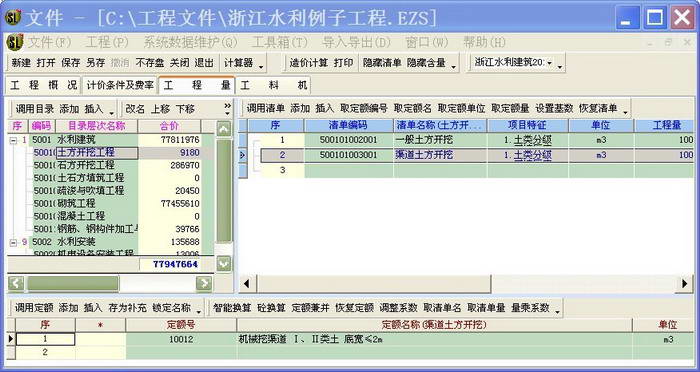Click 砼换算 button
700x372 pixels.
271,308
